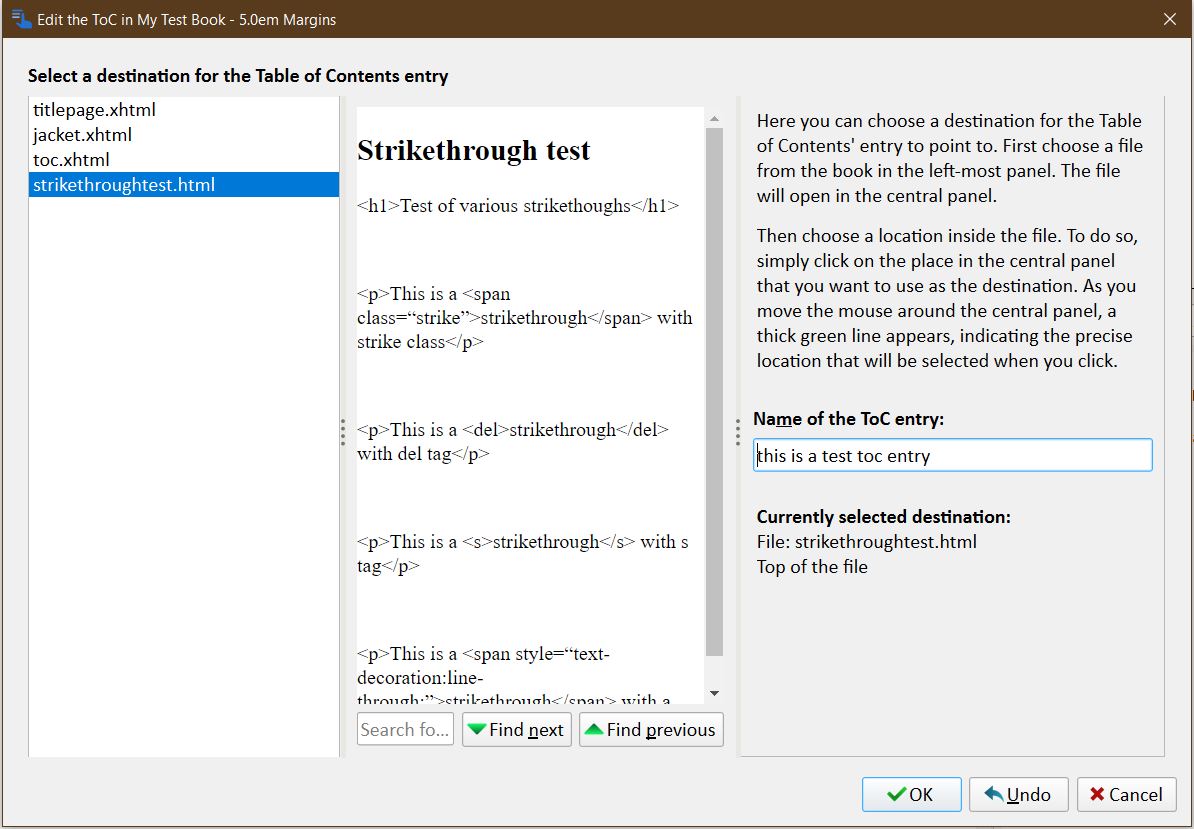Click the splitter handle between file list and preview
This screenshot has height=829, width=1194.
coord(343,432)
